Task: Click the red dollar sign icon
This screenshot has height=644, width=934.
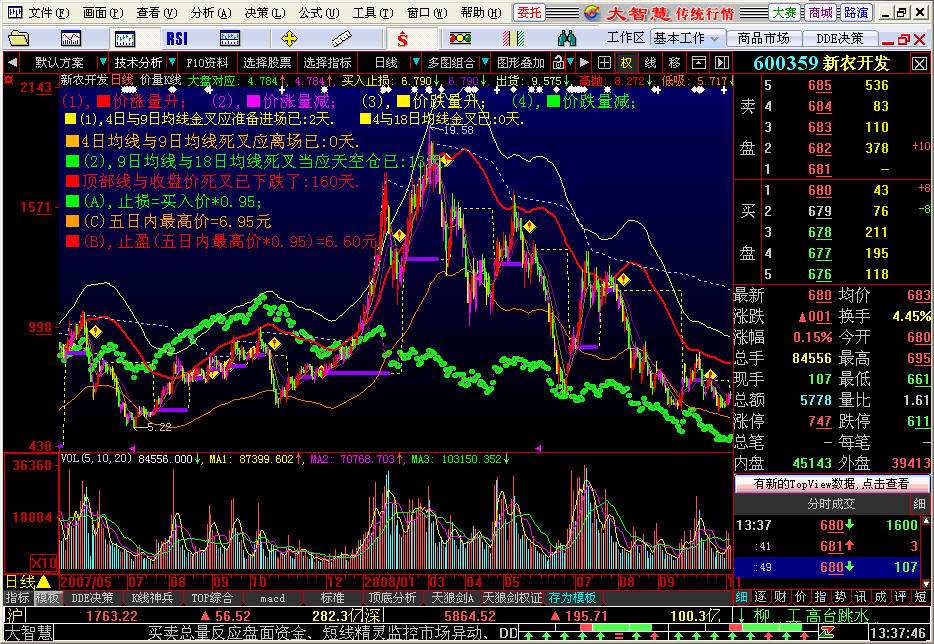Action: pos(403,39)
